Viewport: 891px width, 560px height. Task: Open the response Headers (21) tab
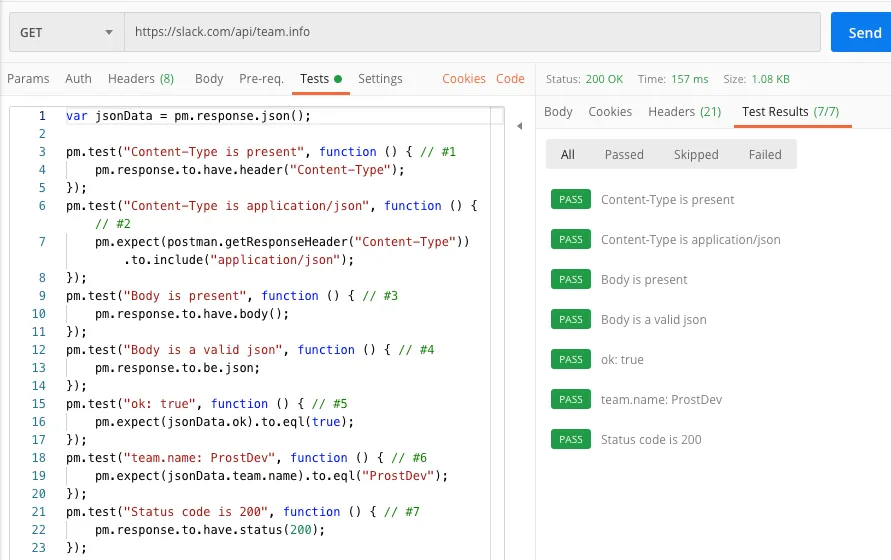[x=684, y=111]
